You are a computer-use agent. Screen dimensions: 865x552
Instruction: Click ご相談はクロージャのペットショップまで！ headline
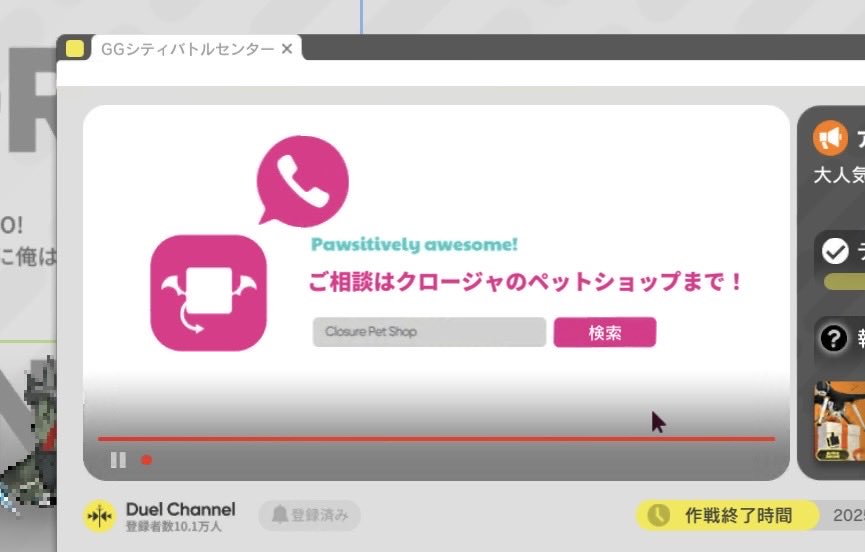(x=526, y=282)
